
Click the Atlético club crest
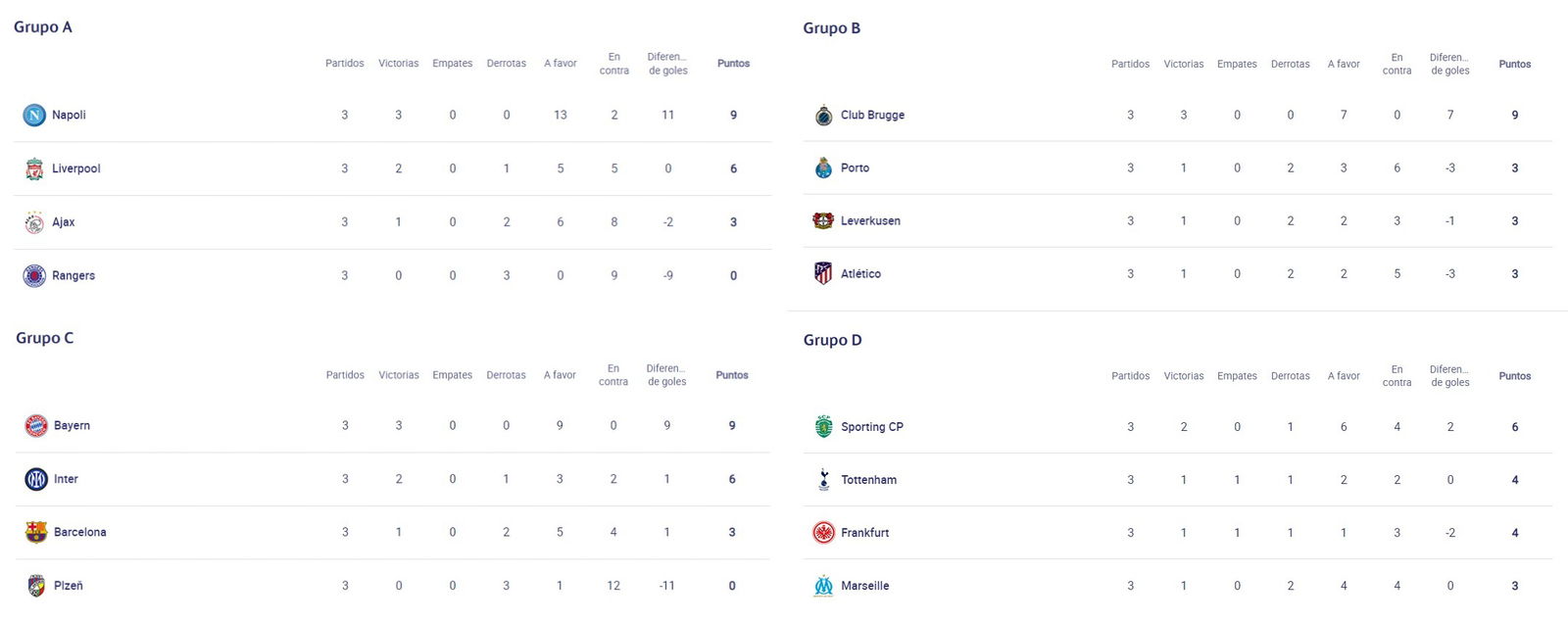click(823, 274)
